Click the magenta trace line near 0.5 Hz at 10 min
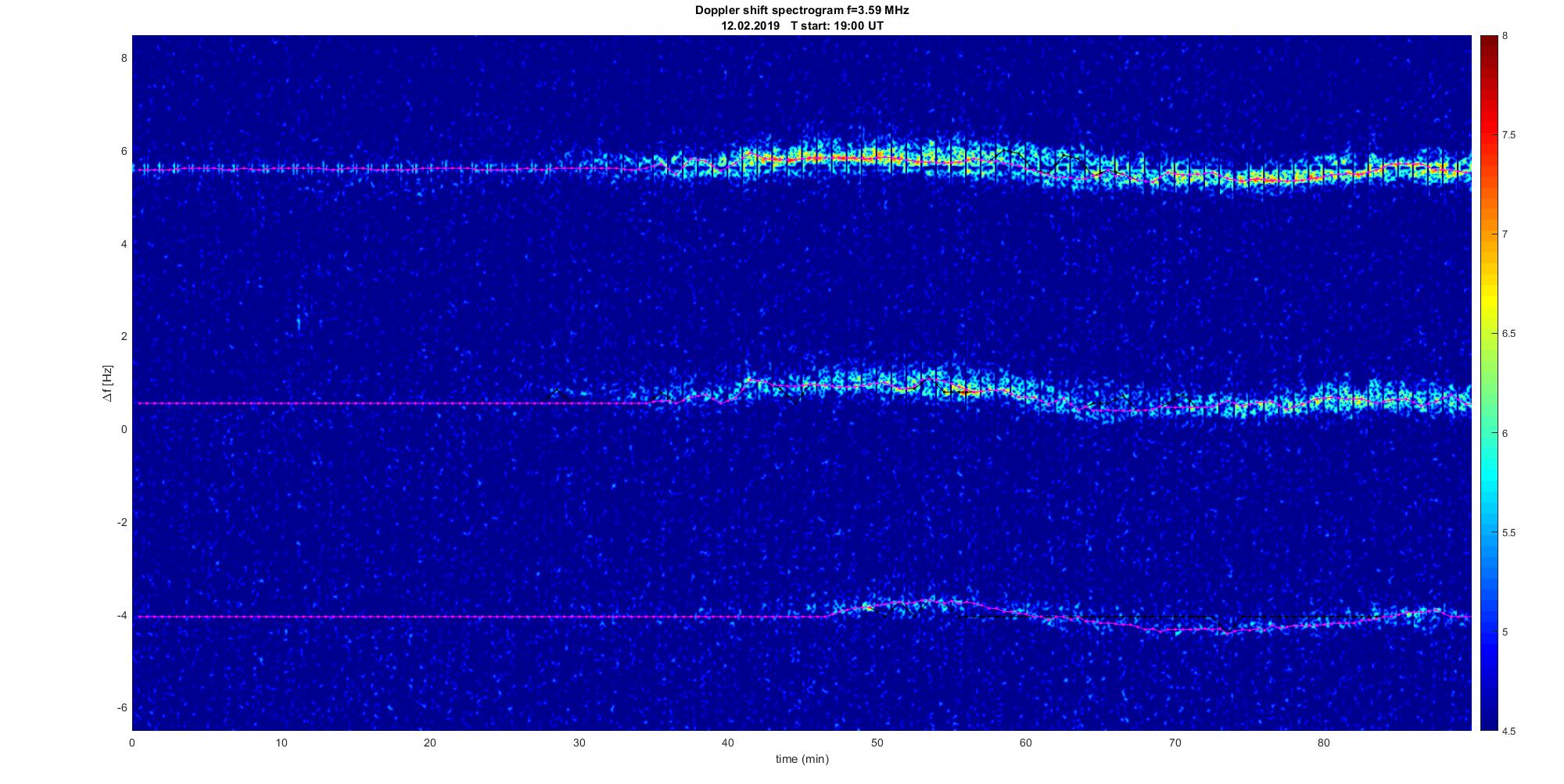 281,403
